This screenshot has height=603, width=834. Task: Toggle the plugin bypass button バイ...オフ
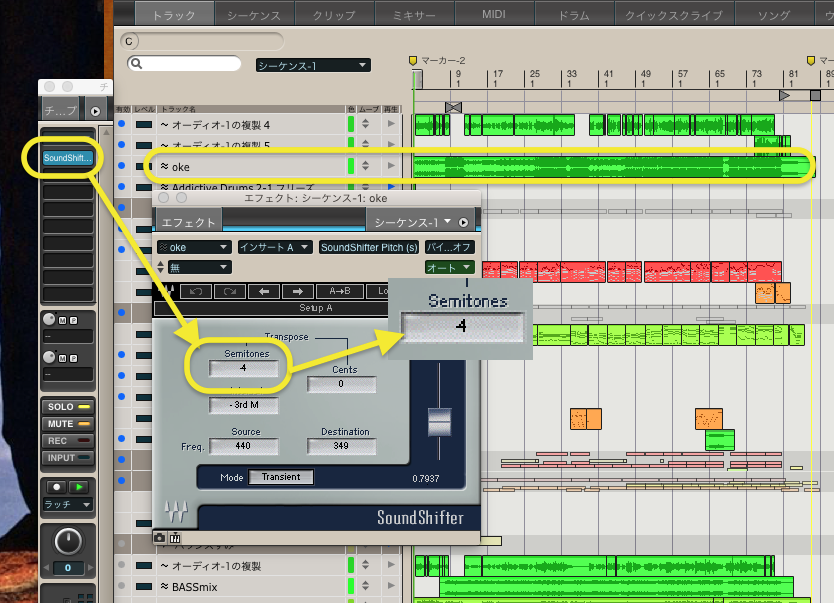tap(450, 247)
